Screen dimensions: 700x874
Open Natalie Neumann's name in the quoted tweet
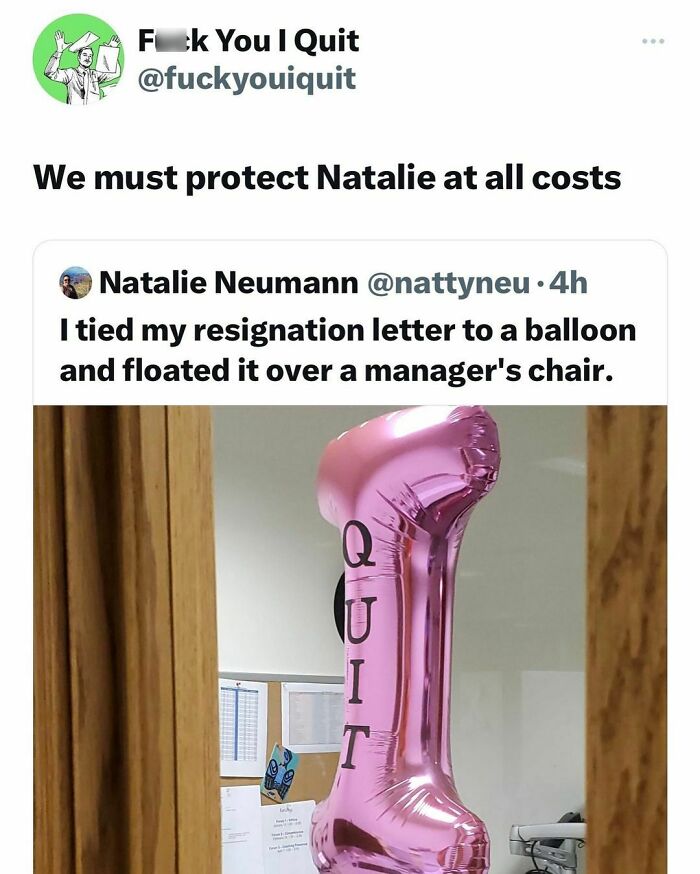pyautogui.click(x=228, y=283)
